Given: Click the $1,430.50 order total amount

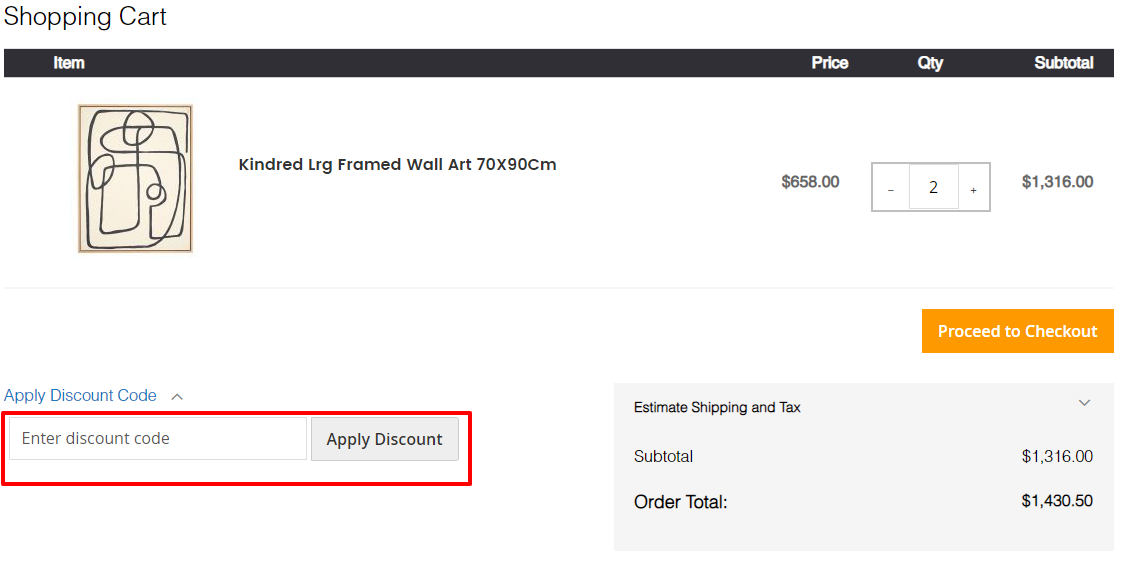Looking at the screenshot, I should 1057,501.
